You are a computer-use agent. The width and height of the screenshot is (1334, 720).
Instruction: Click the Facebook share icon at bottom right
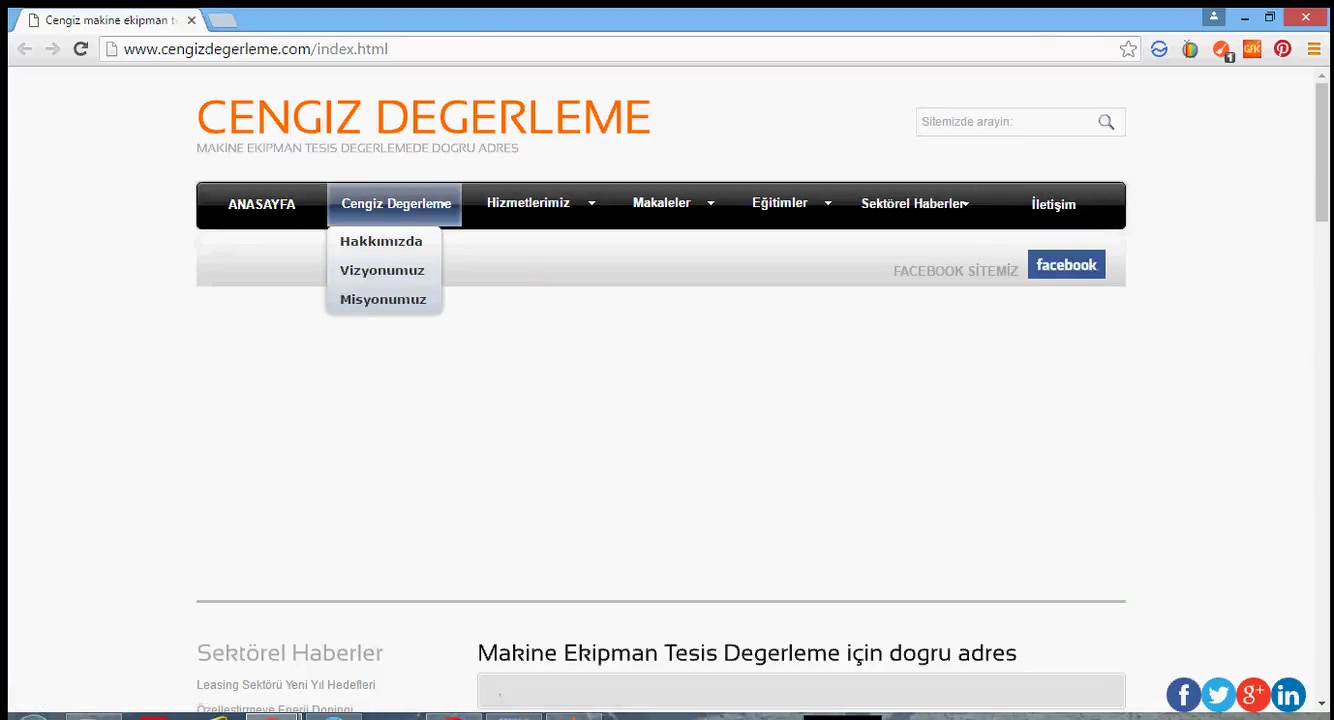pos(1183,694)
